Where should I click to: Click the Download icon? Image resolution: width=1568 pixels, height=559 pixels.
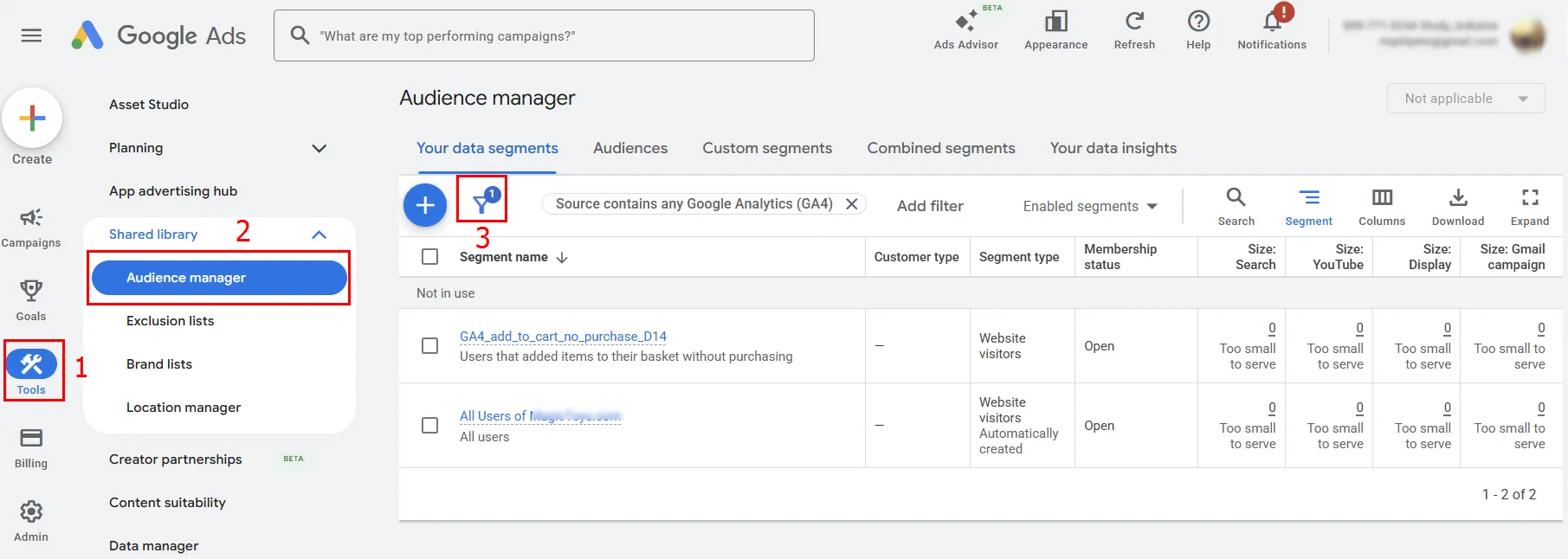pos(1457,198)
